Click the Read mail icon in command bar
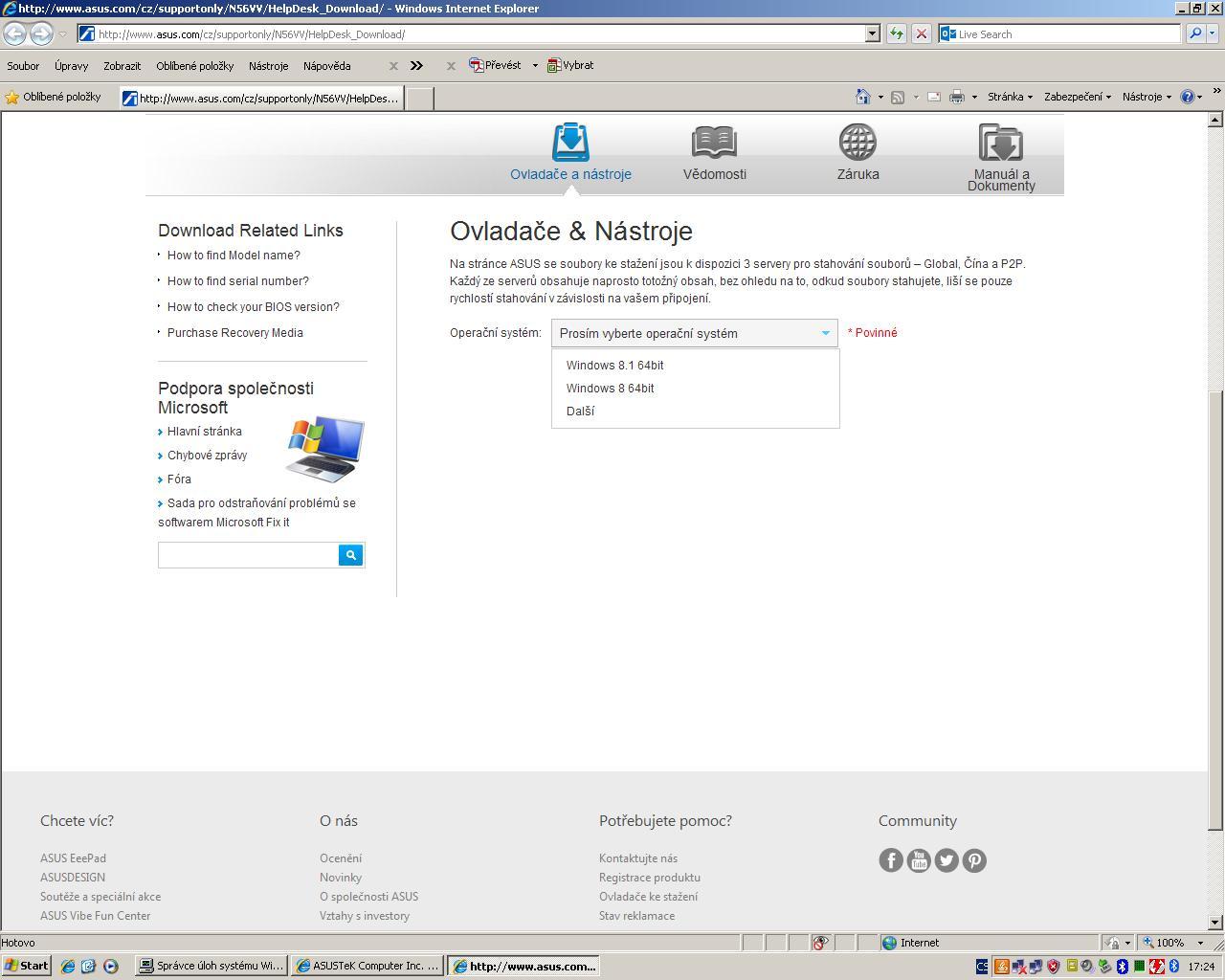The width and height of the screenshot is (1225, 980). pos(934,97)
